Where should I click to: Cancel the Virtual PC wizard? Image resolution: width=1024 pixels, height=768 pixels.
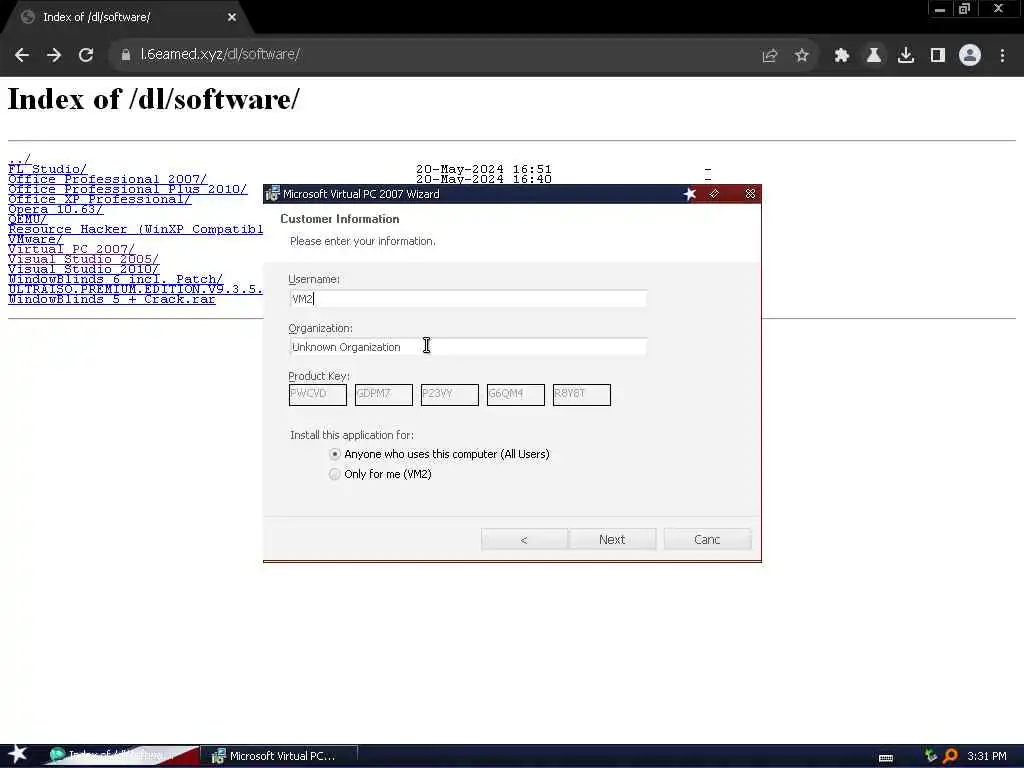point(707,539)
